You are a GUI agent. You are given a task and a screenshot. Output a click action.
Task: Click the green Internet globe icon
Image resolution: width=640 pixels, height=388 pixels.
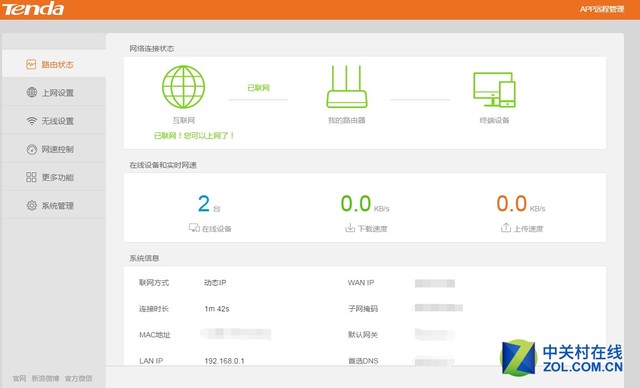(183, 87)
